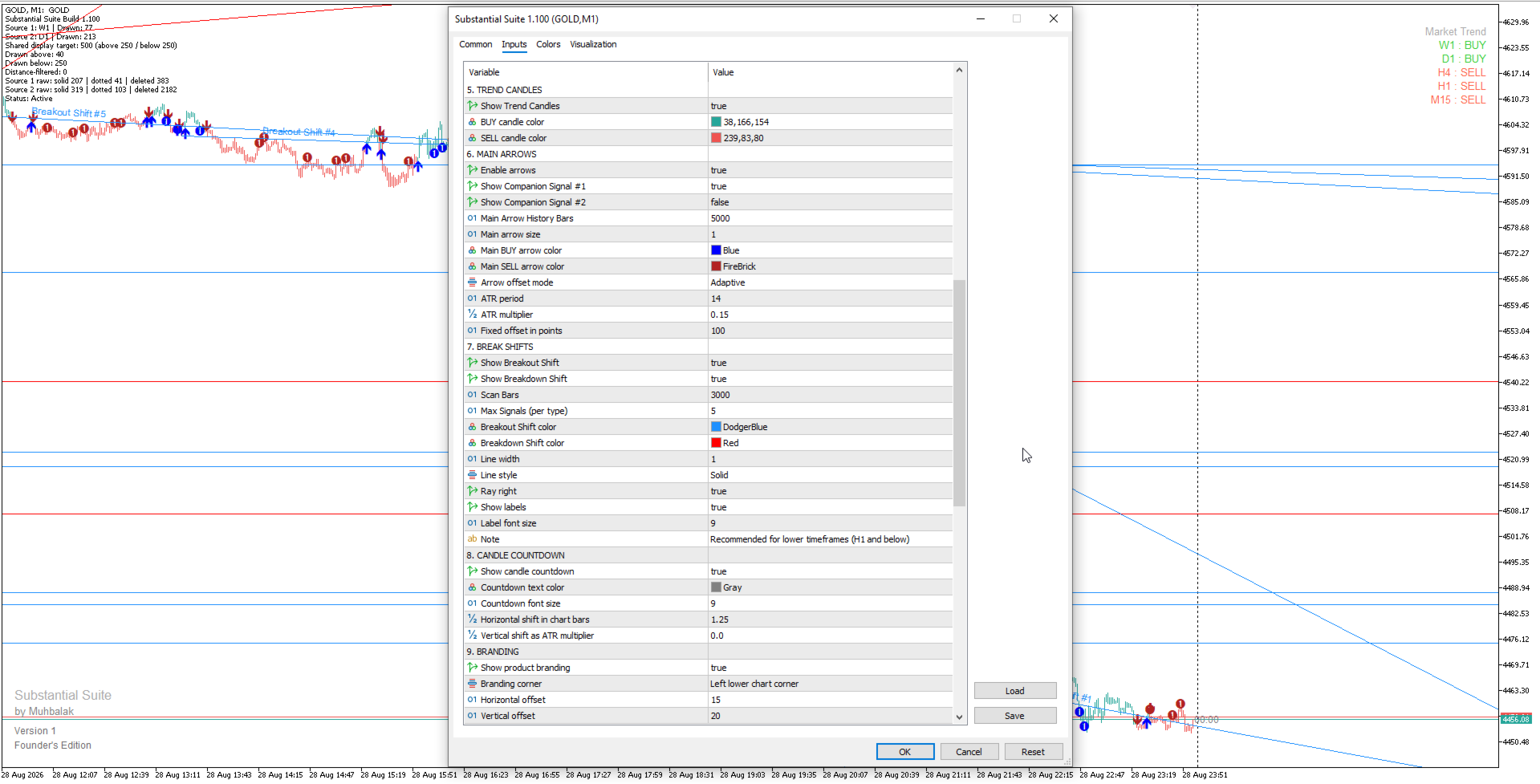Click the Label font size icon
This screenshot has width=1540, height=784.
click(473, 523)
